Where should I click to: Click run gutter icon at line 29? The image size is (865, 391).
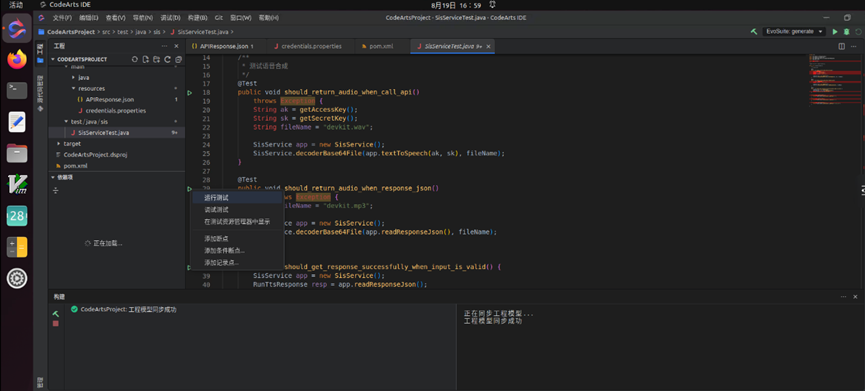tap(189, 189)
